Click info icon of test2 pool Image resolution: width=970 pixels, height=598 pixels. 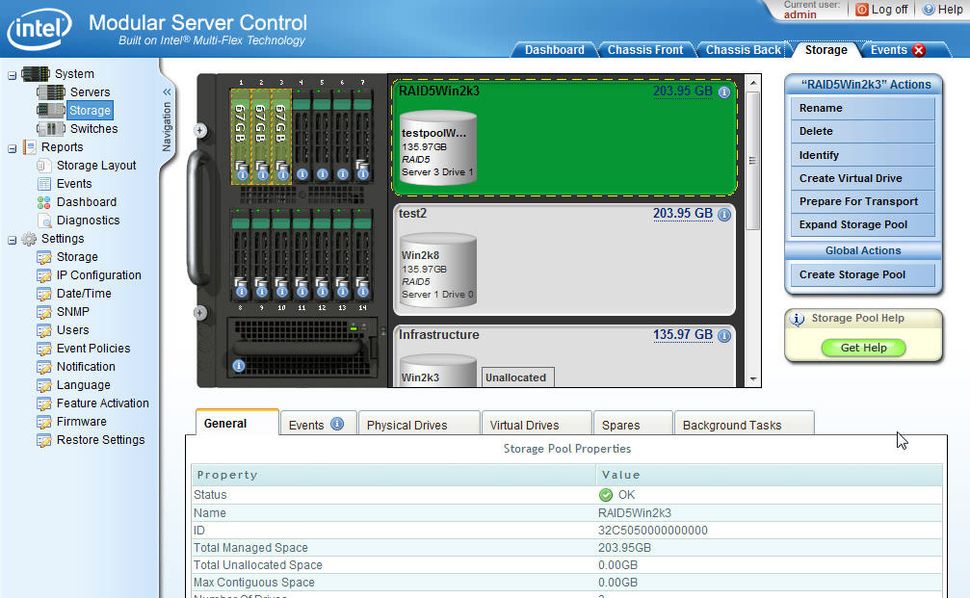point(724,215)
